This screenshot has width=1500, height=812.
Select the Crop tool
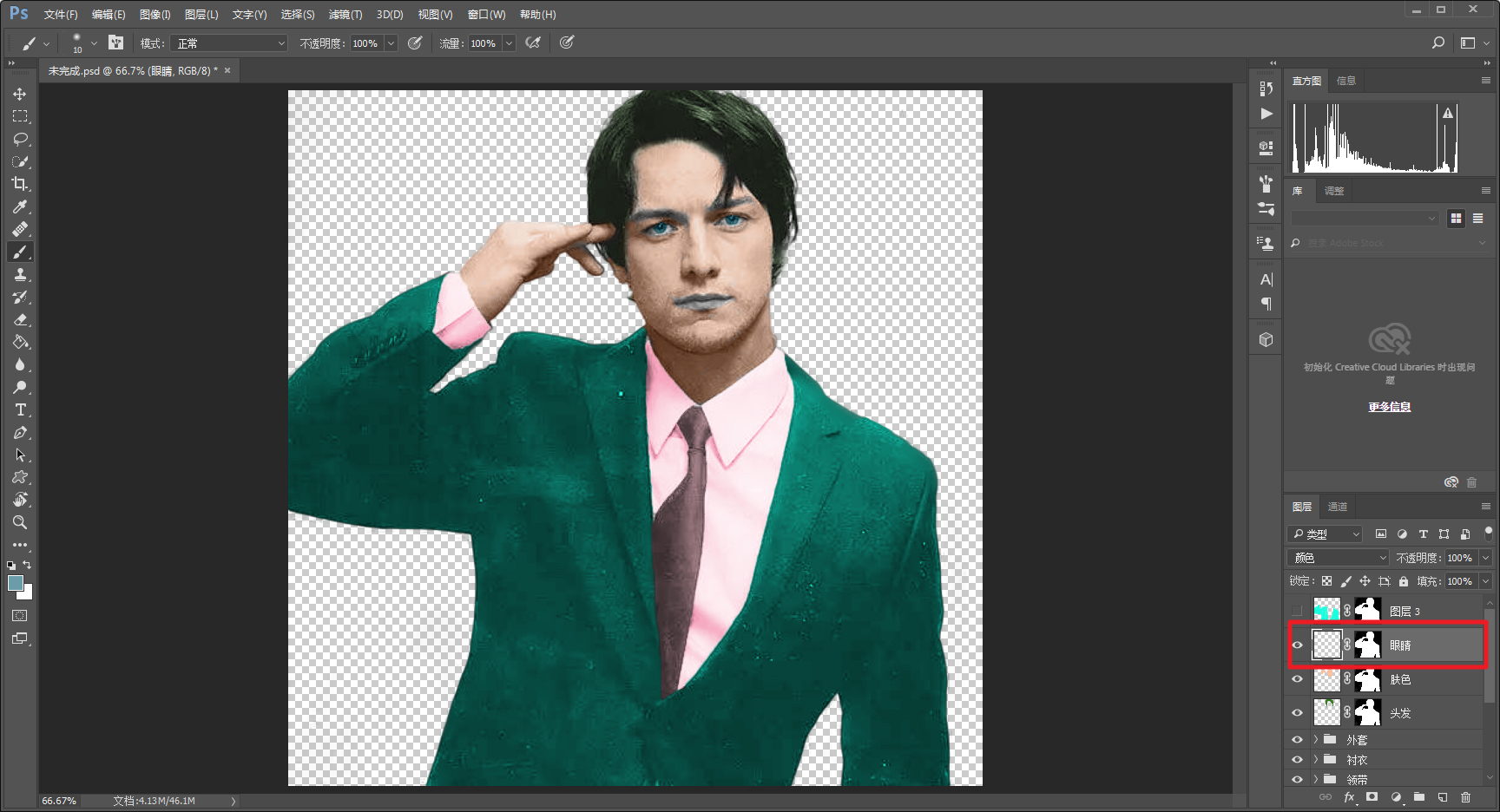[20, 184]
